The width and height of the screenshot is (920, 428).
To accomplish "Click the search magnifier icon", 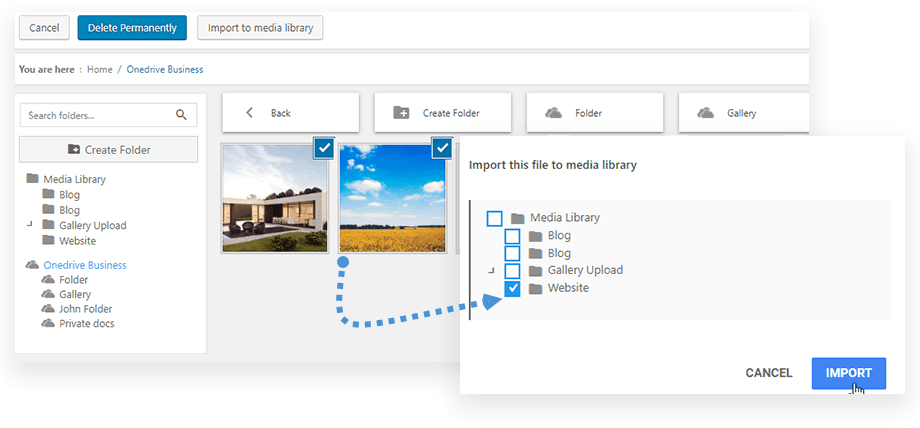I will pos(181,115).
